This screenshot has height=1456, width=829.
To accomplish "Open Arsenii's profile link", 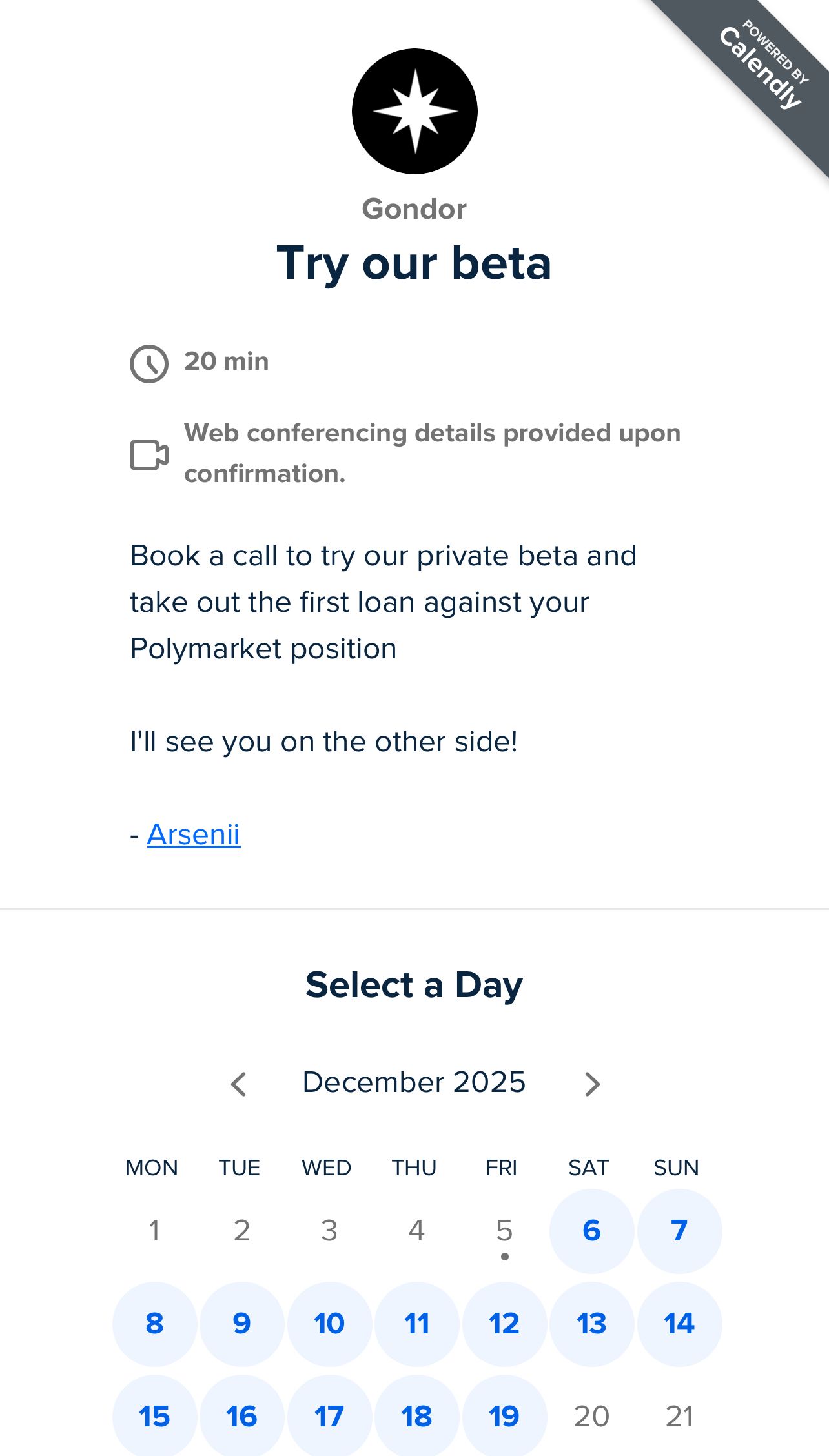I will tap(194, 834).
